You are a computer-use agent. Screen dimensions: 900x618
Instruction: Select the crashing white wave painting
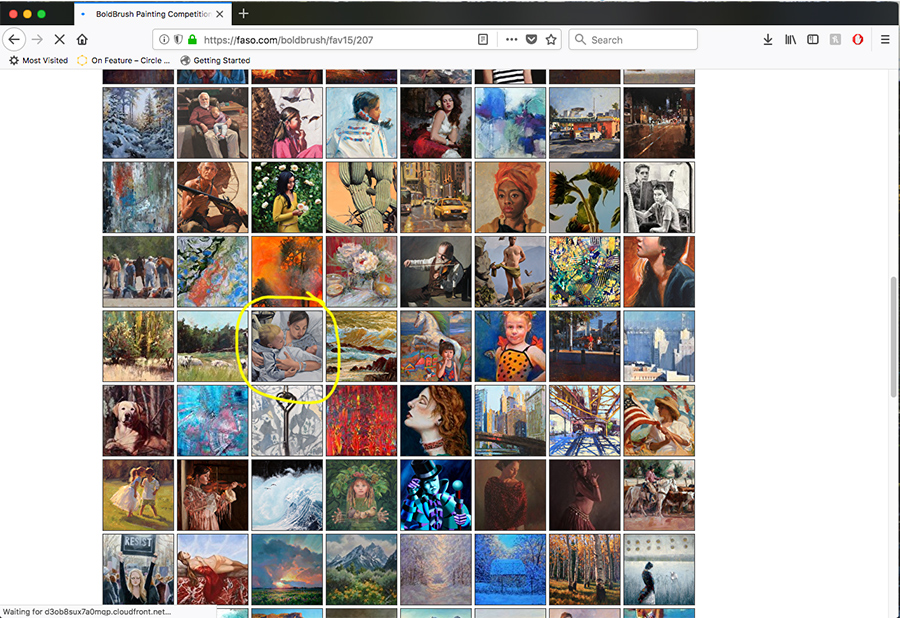[x=287, y=495]
